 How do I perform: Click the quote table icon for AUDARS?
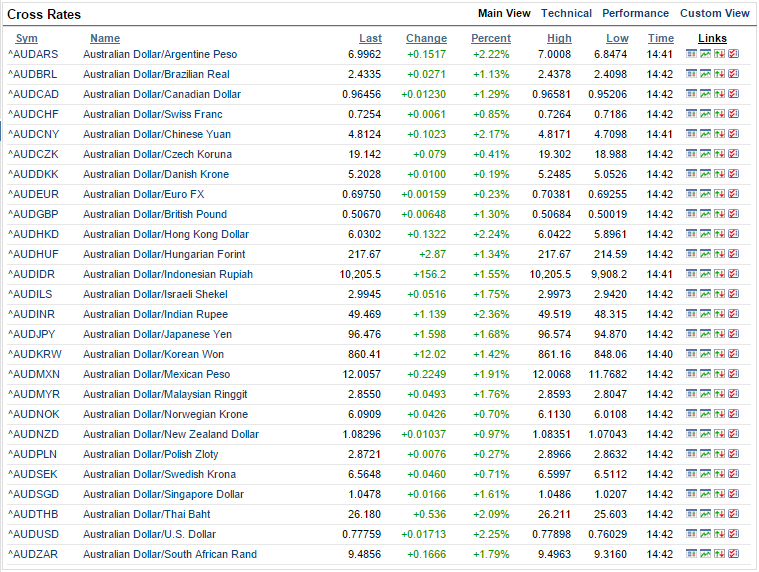pos(691,54)
